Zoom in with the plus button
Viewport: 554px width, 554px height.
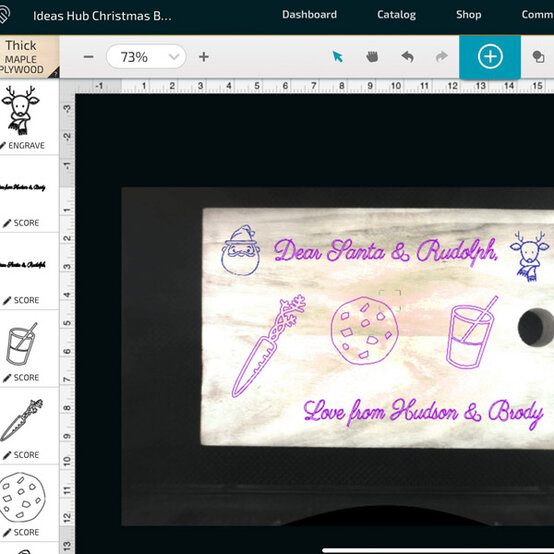(x=204, y=57)
